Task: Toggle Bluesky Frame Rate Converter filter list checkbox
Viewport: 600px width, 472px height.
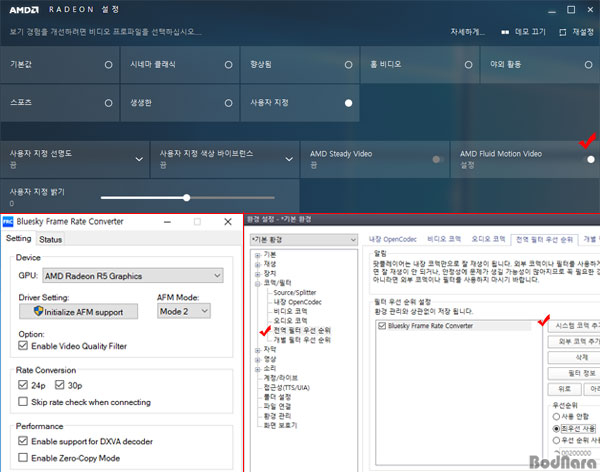Action: coord(382,326)
